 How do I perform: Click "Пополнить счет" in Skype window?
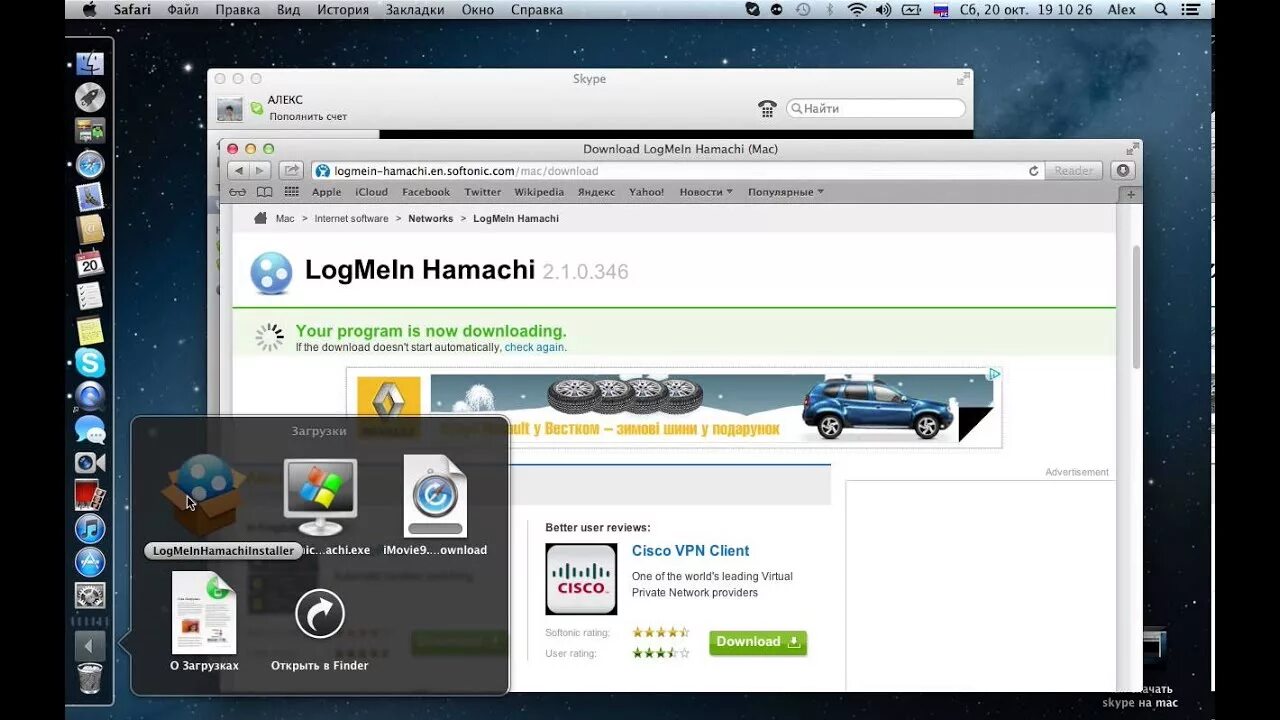(x=308, y=117)
